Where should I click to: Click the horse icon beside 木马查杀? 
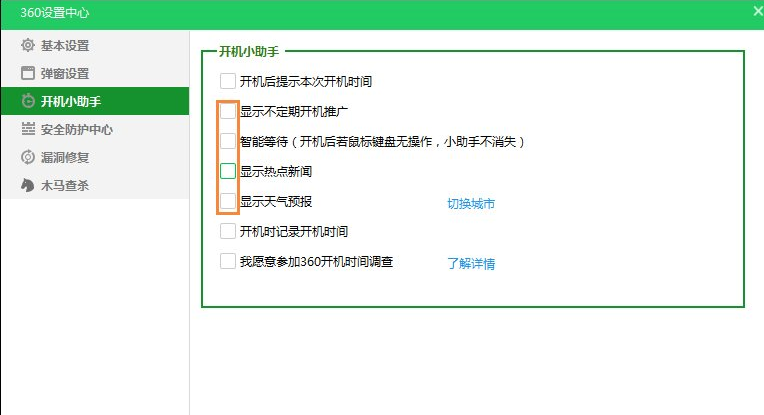click(28, 185)
